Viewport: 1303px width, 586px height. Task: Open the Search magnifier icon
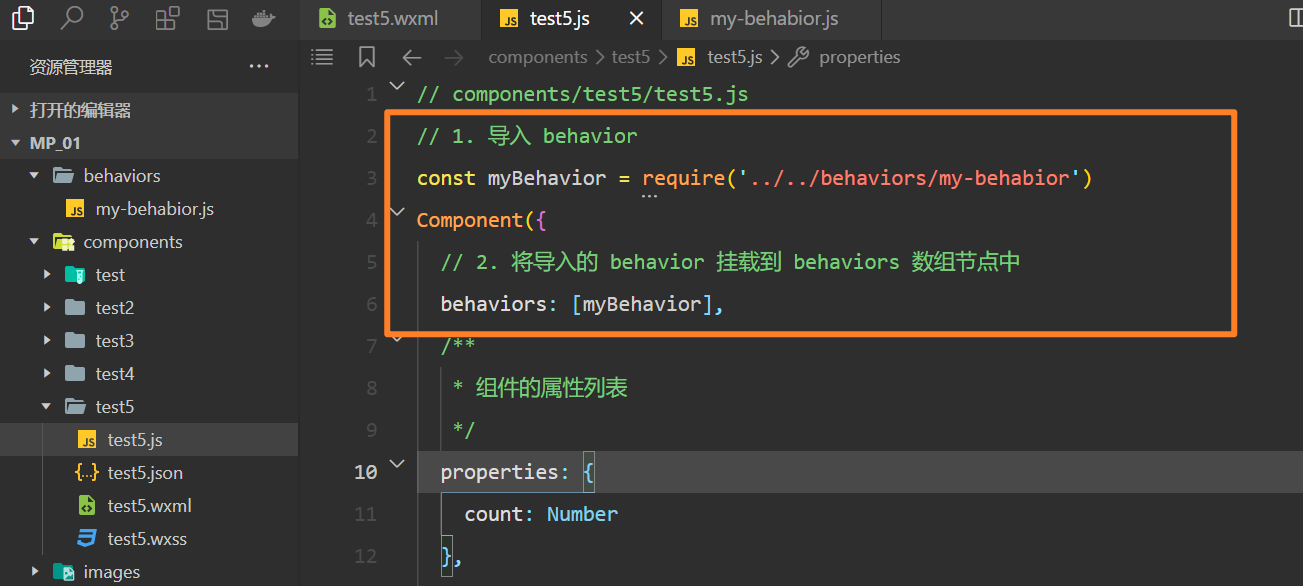71,18
